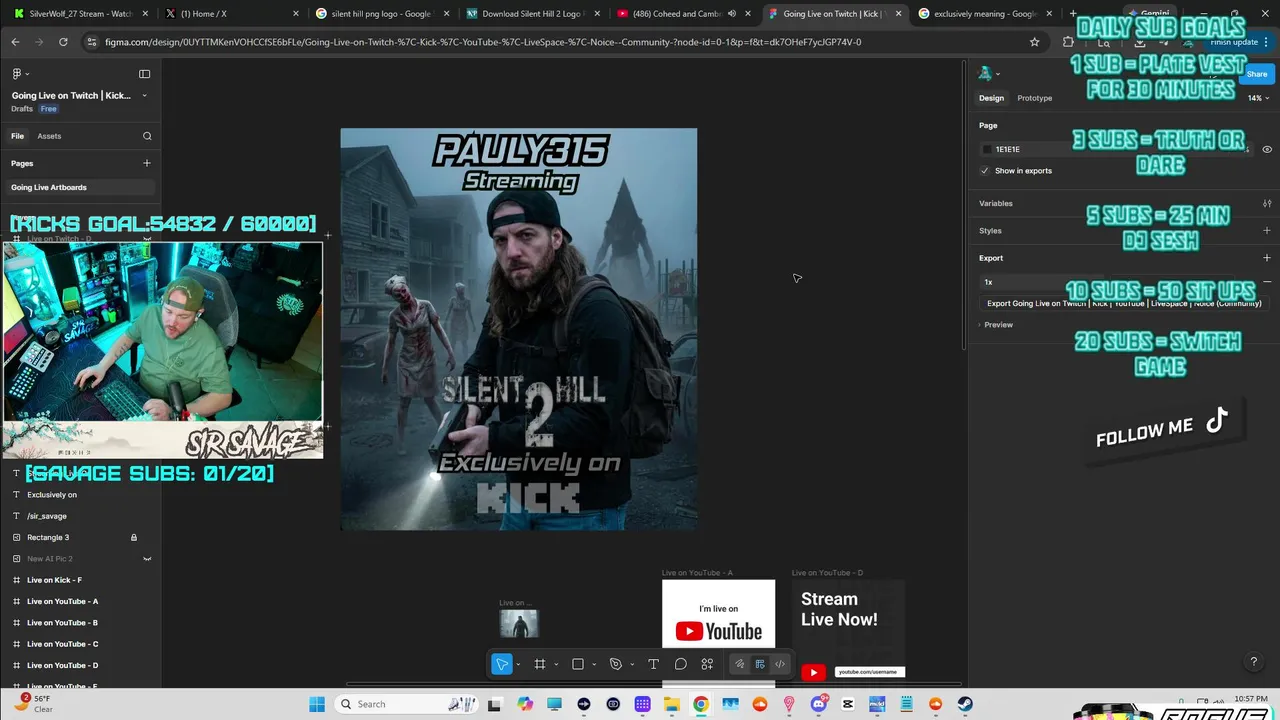The height and width of the screenshot is (720, 1280).
Task: Select the Text tool
Action: (653, 664)
